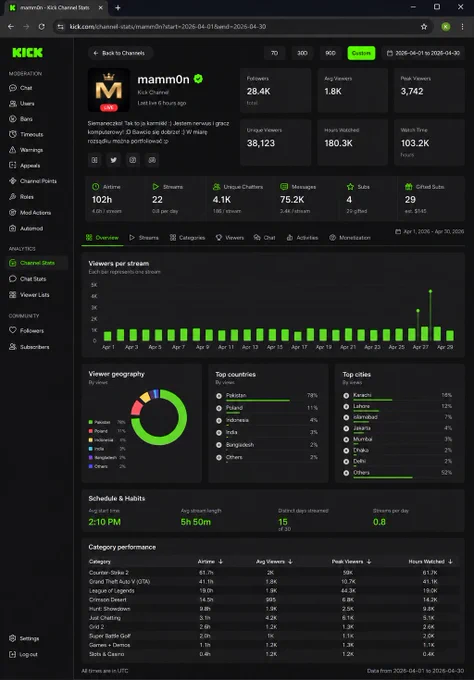This screenshot has width=474, height=680.
Task: Reload the page in the browser
Action: point(41,26)
